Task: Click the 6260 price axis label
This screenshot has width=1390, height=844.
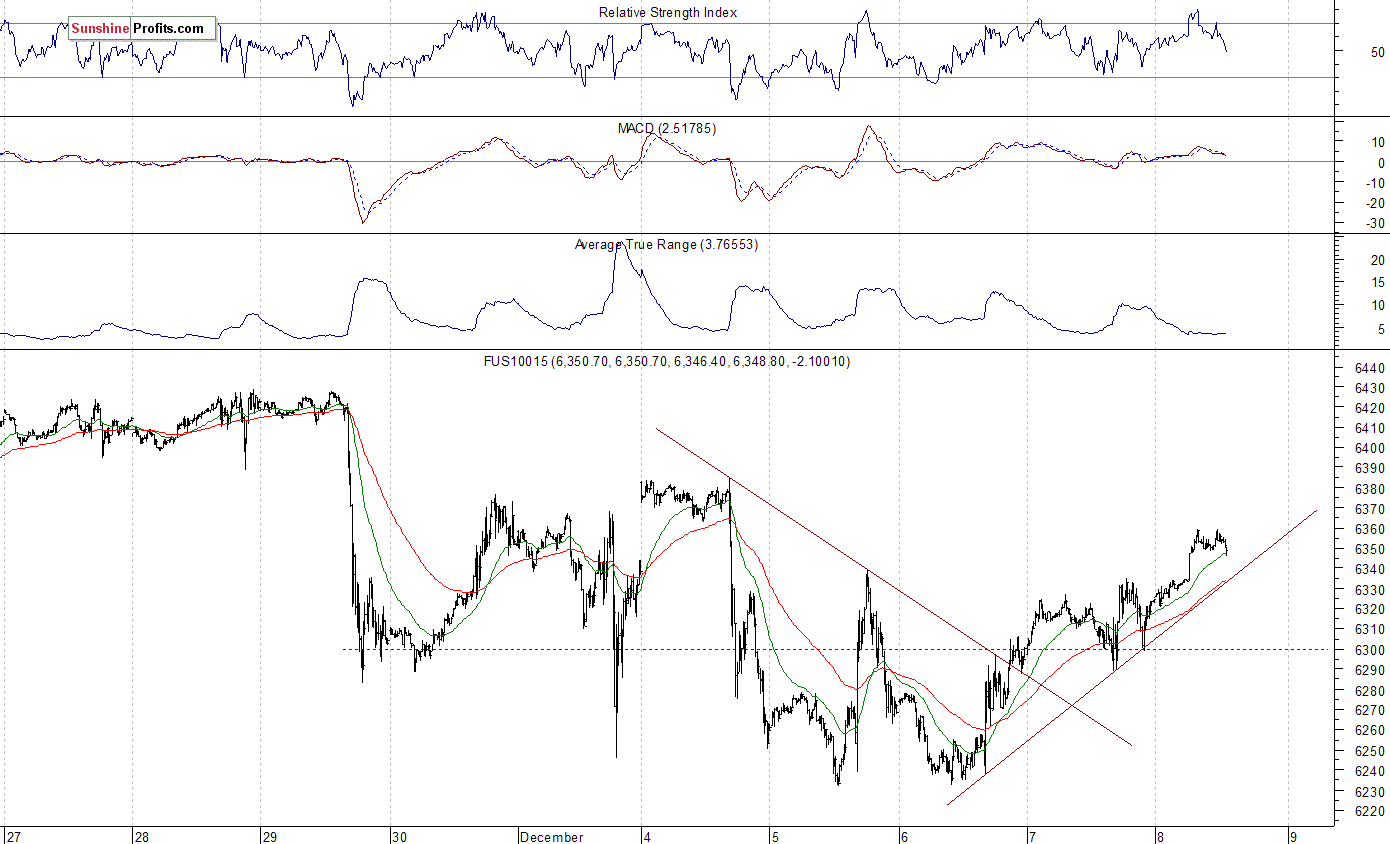Action: pos(1369,730)
